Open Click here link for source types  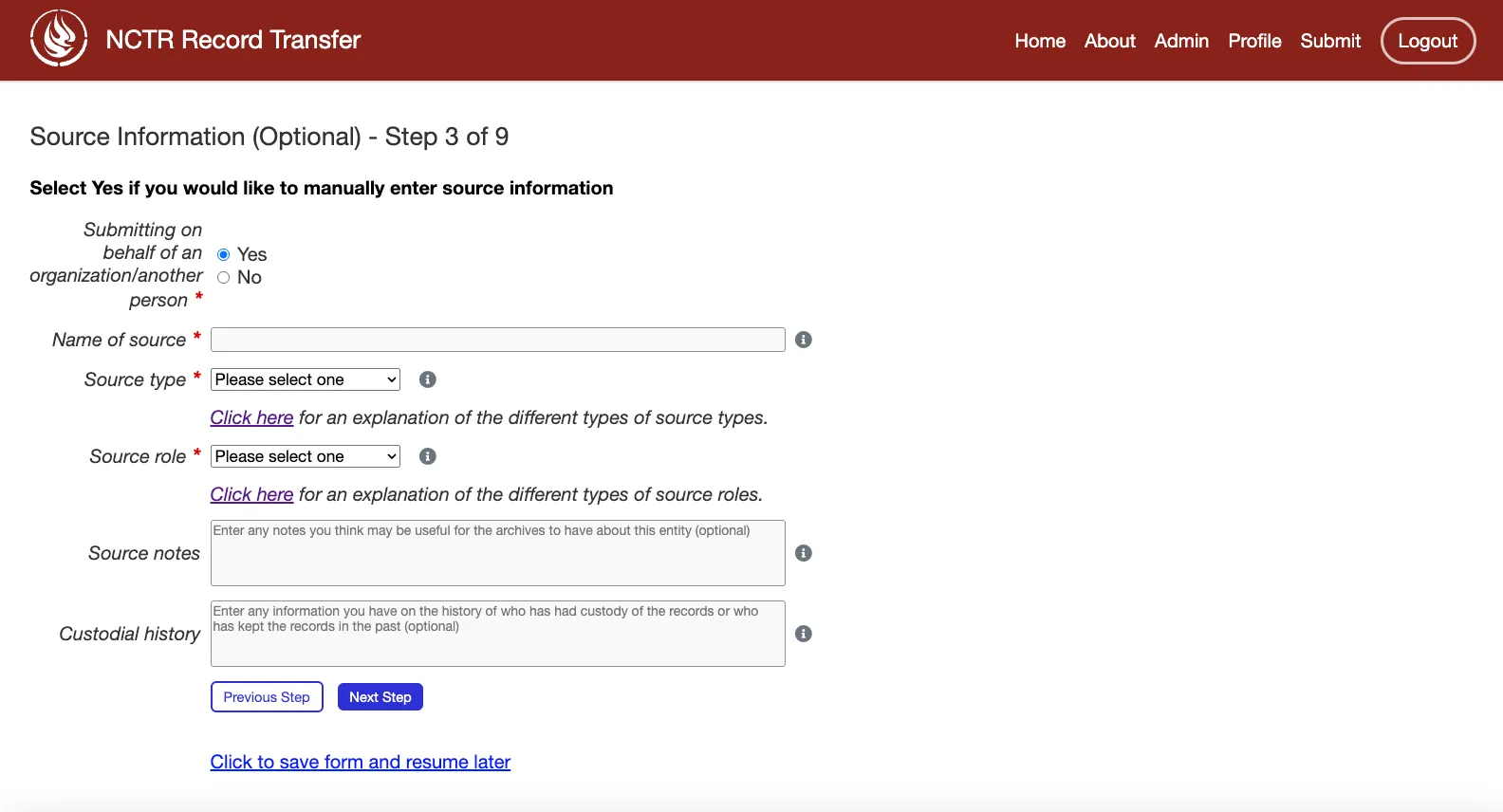(251, 417)
